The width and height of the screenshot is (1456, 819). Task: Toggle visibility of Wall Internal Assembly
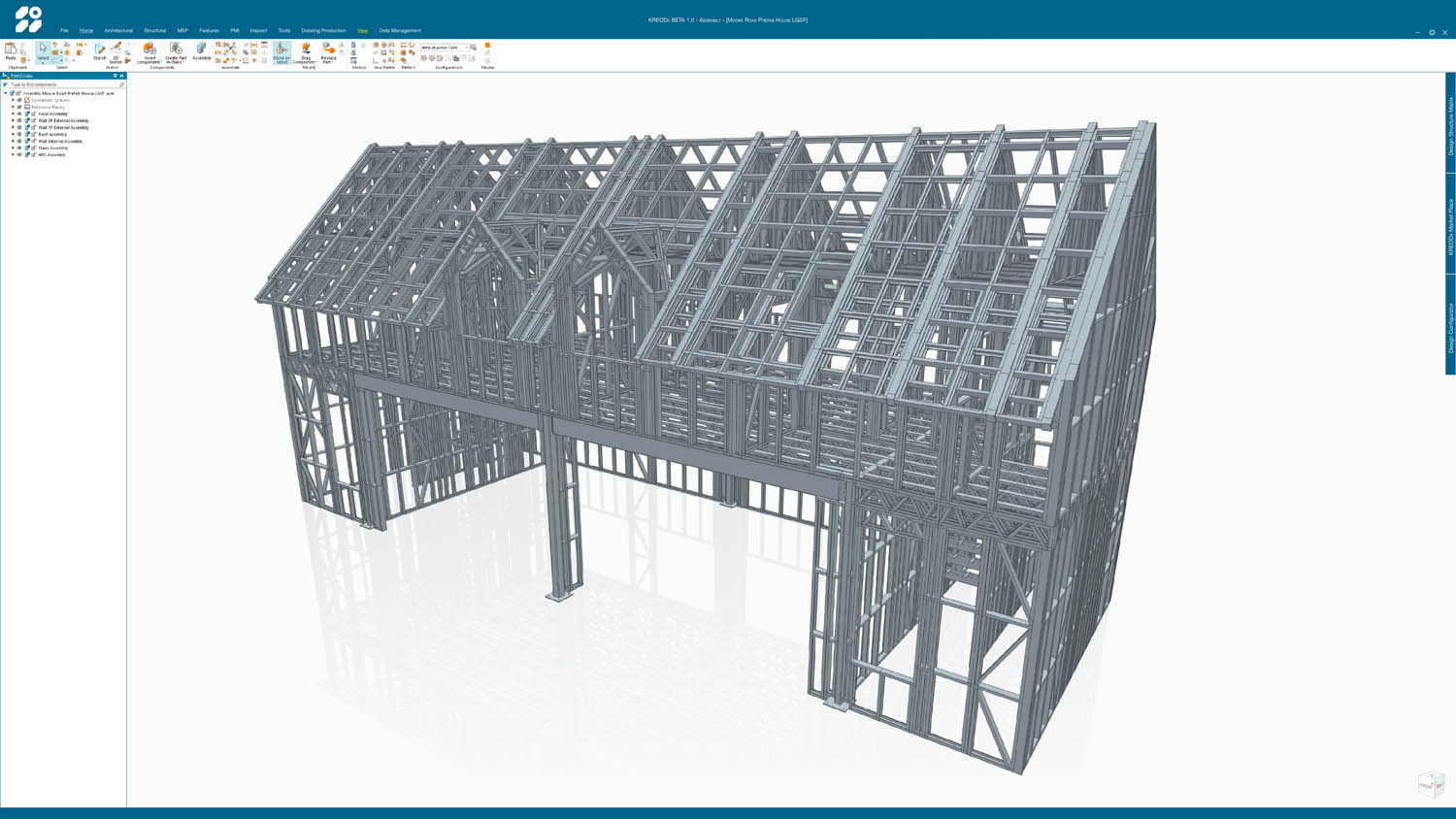tap(19, 141)
